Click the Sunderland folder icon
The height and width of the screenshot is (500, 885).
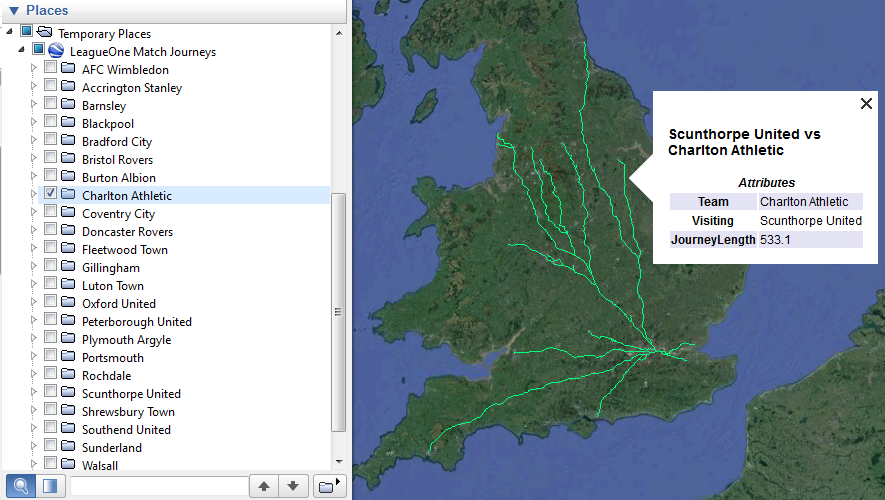click(x=68, y=446)
